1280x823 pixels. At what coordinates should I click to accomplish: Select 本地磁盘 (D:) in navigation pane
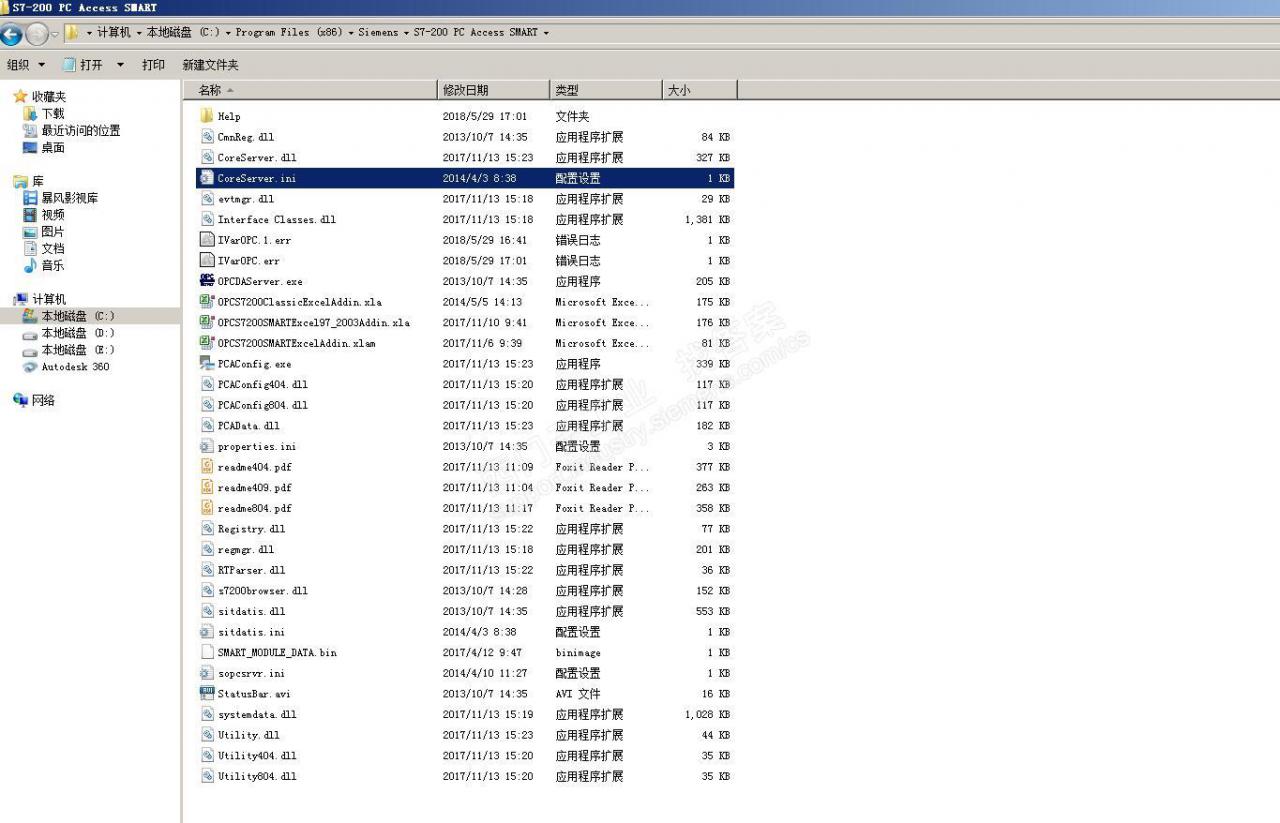(x=77, y=333)
